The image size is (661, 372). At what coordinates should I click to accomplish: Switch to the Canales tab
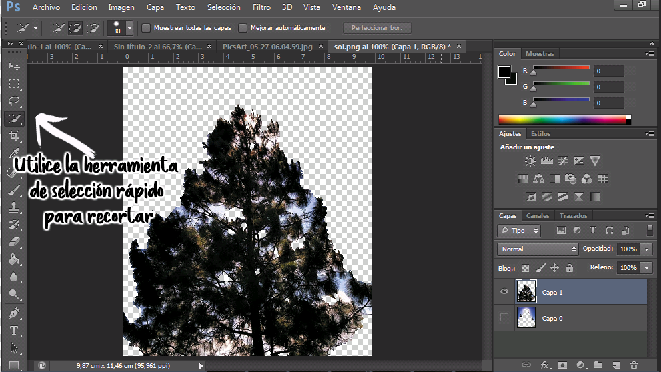click(x=537, y=216)
